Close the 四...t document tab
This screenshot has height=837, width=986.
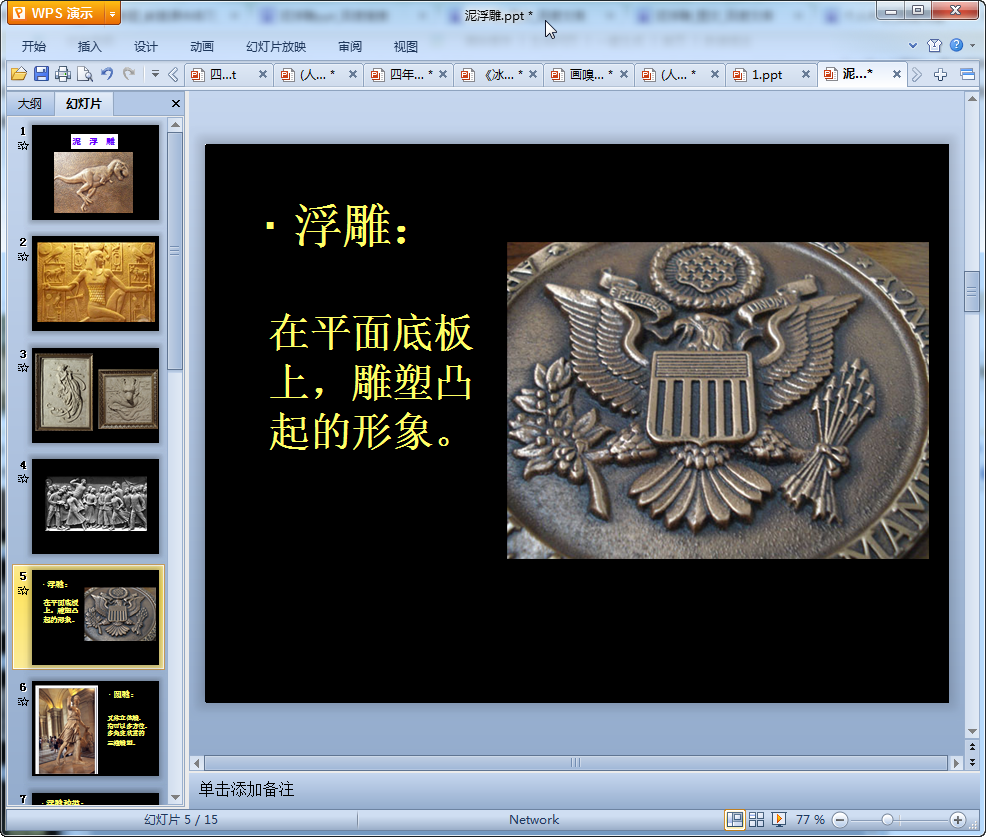click(263, 74)
